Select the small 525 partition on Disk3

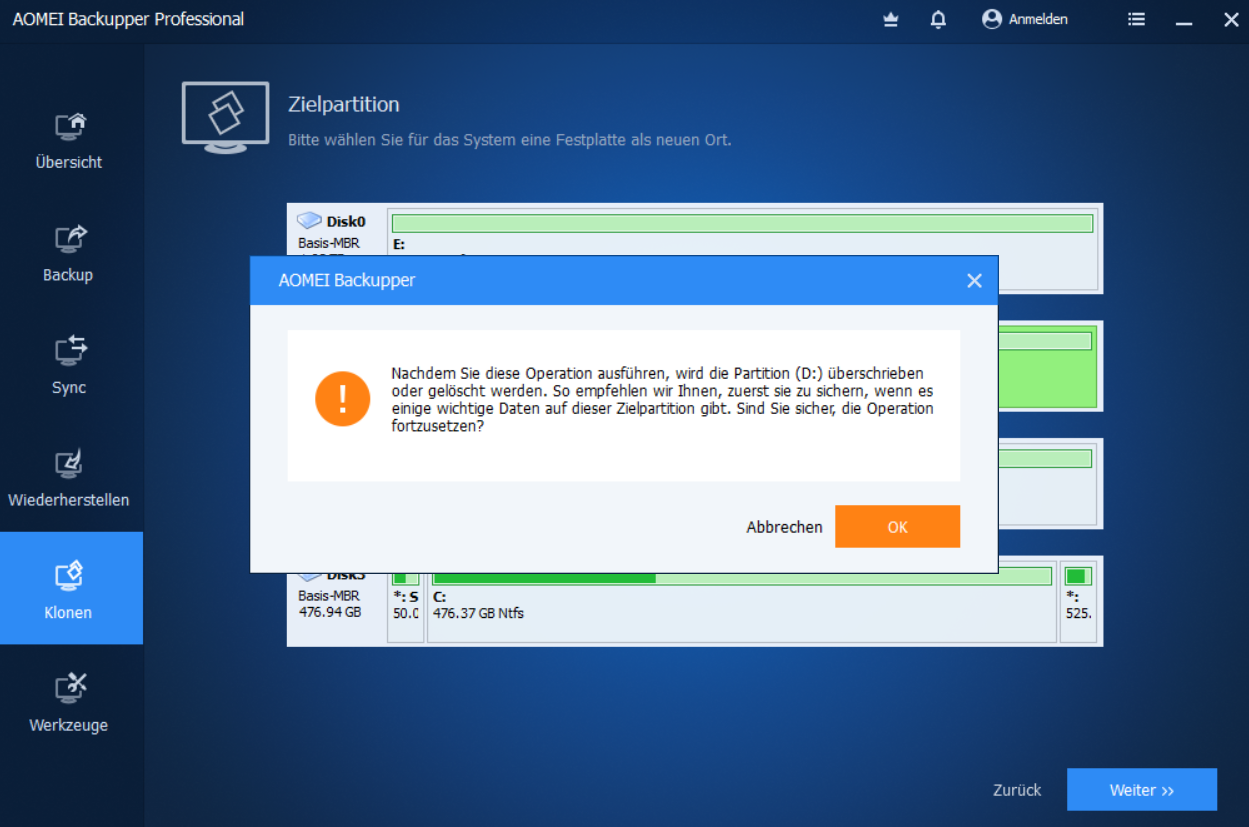1078,600
